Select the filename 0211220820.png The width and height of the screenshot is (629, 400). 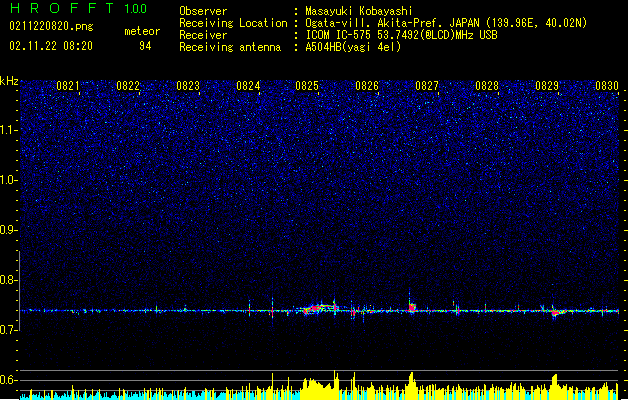pyautogui.click(x=51, y=26)
